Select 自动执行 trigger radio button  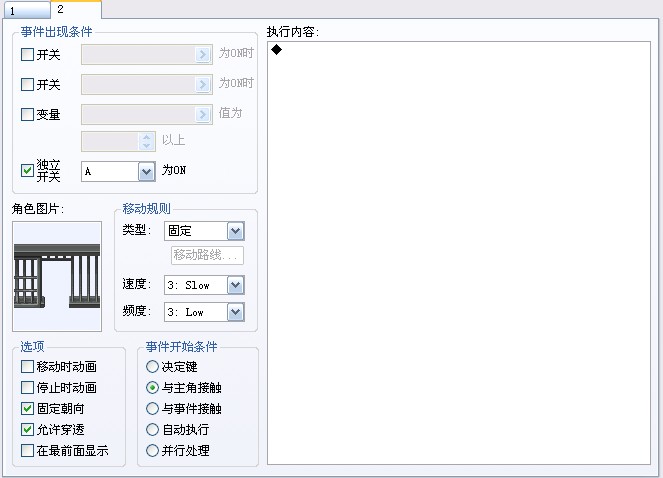tap(178, 429)
